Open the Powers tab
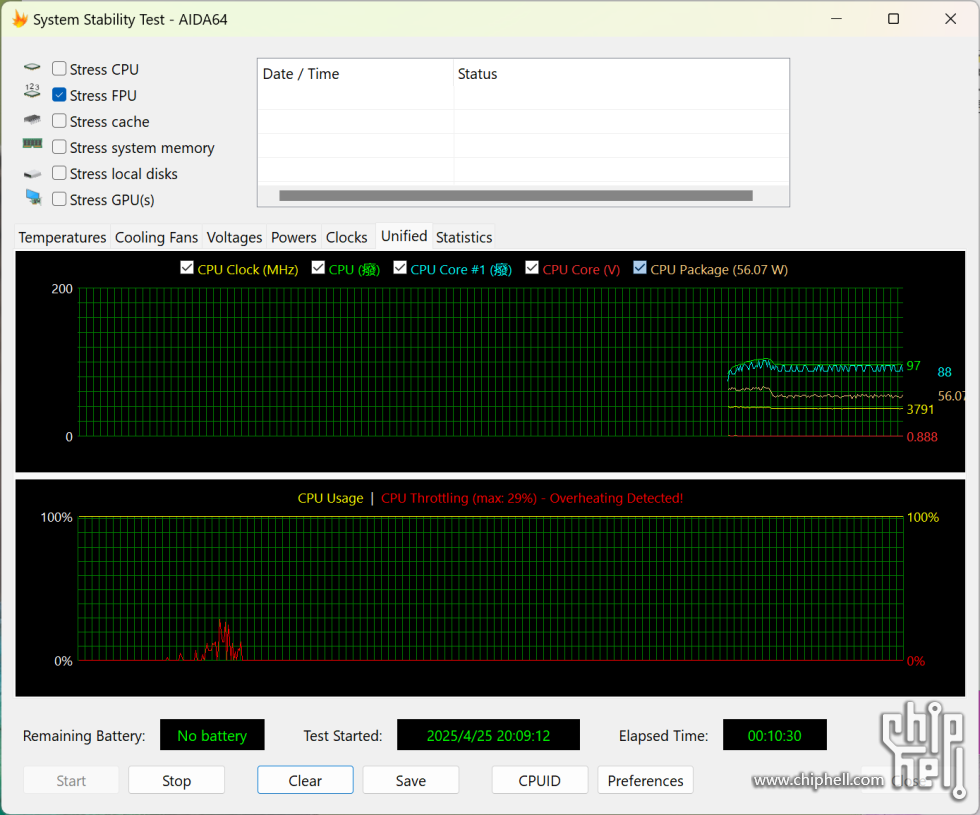Screen dimensions: 980x815 click(x=294, y=238)
